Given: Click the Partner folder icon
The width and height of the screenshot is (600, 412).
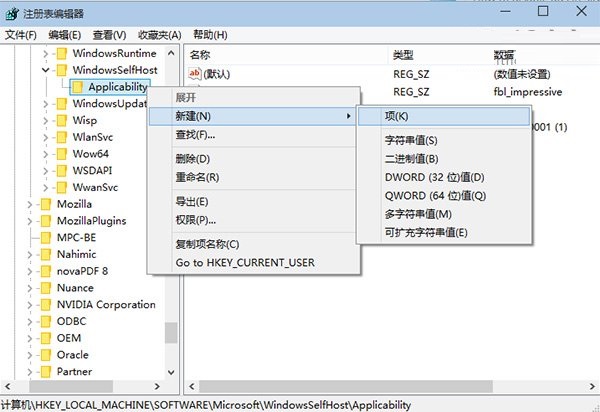Looking at the screenshot, I should (x=46, y=372).
